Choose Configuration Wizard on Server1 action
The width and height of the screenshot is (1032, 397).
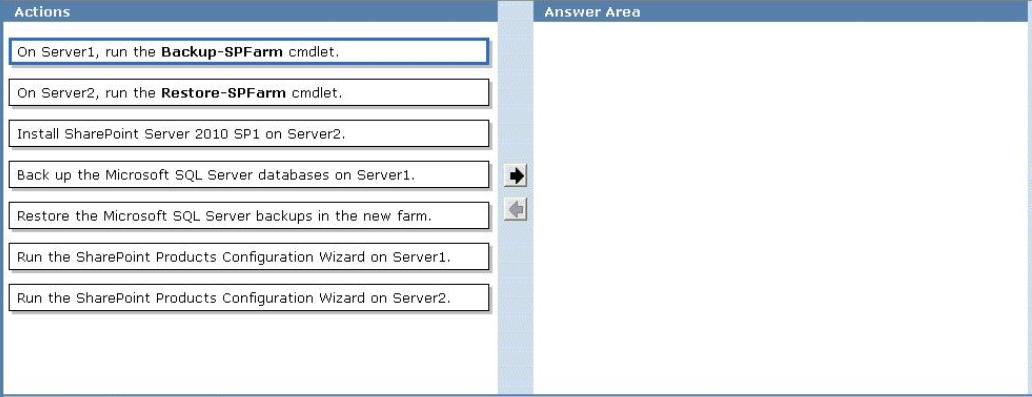249,257
